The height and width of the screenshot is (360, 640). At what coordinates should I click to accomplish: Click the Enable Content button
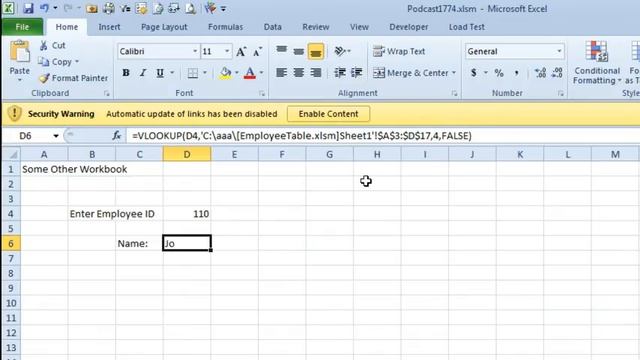pyautogui.click(x=329, y=114)
